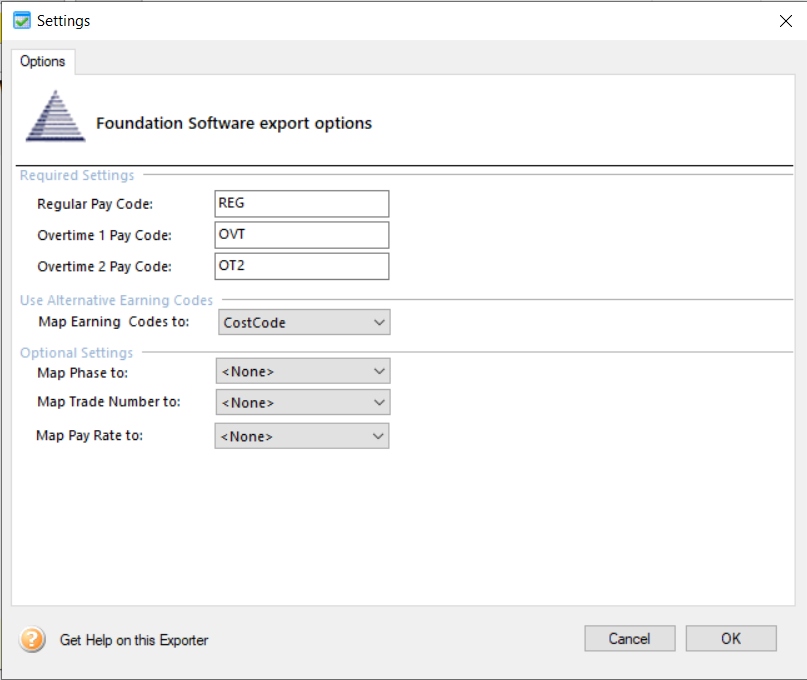The image size is (807, 680).
Task: Click the Foundation Software export options heading
Action: pyautogui.click(x=234, y=124)
